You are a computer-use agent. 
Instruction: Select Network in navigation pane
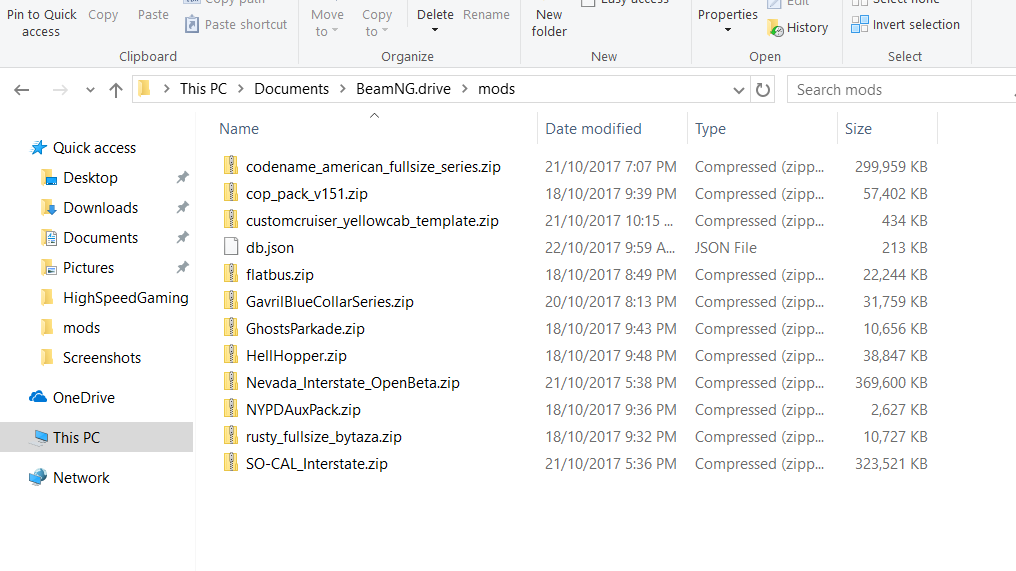coord(81,478)
